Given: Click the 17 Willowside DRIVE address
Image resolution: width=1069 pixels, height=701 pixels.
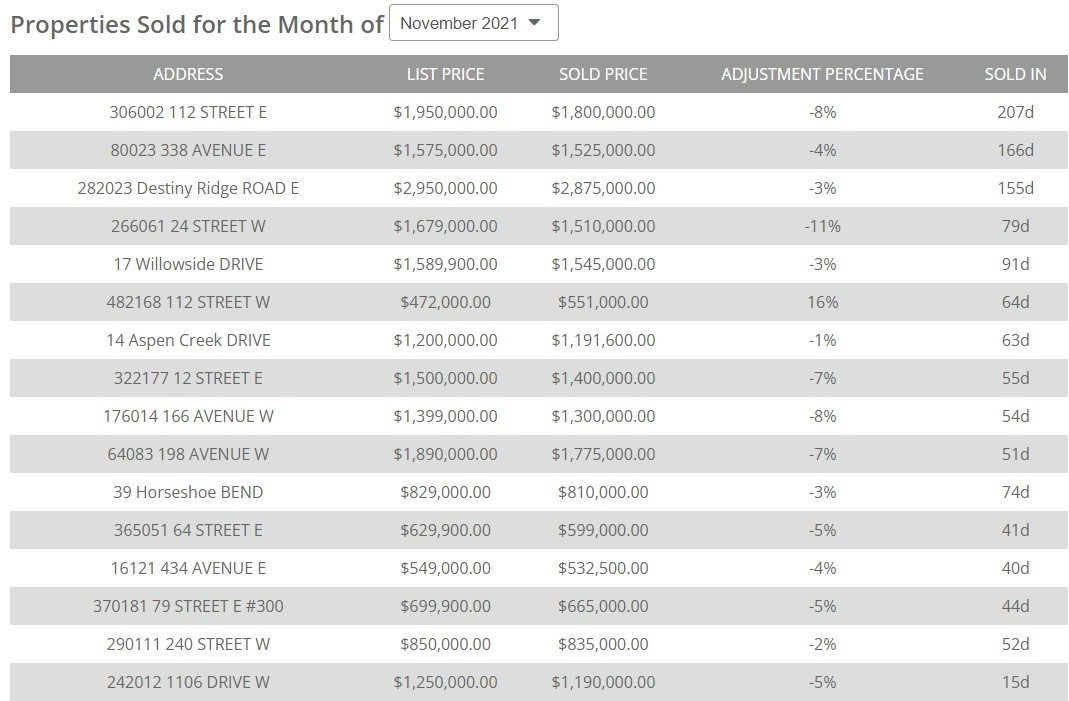Looking at the screenshot, I should tap(188, 264).
